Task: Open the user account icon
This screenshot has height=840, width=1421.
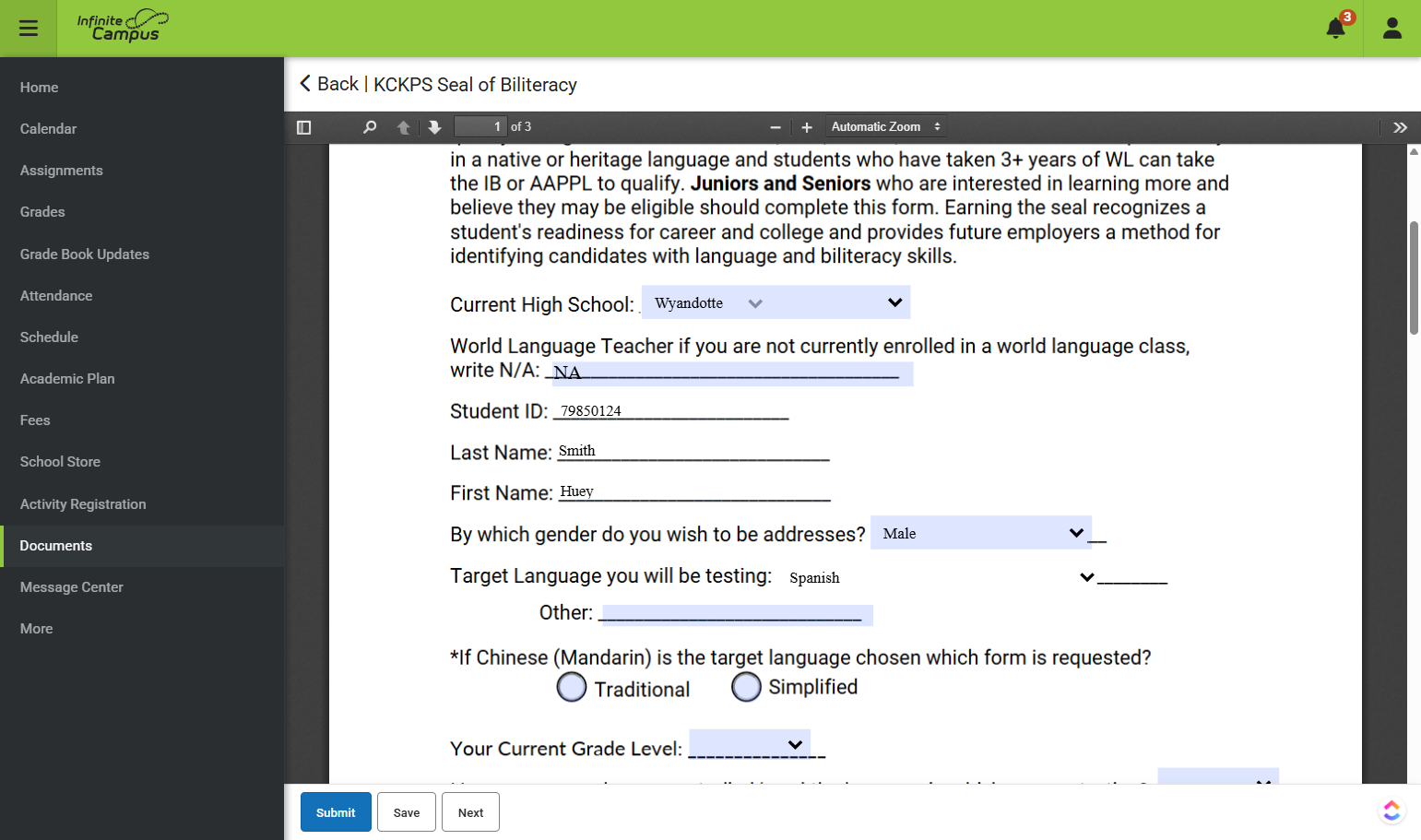Action: pyautogui.click(x=1392, y=29)
